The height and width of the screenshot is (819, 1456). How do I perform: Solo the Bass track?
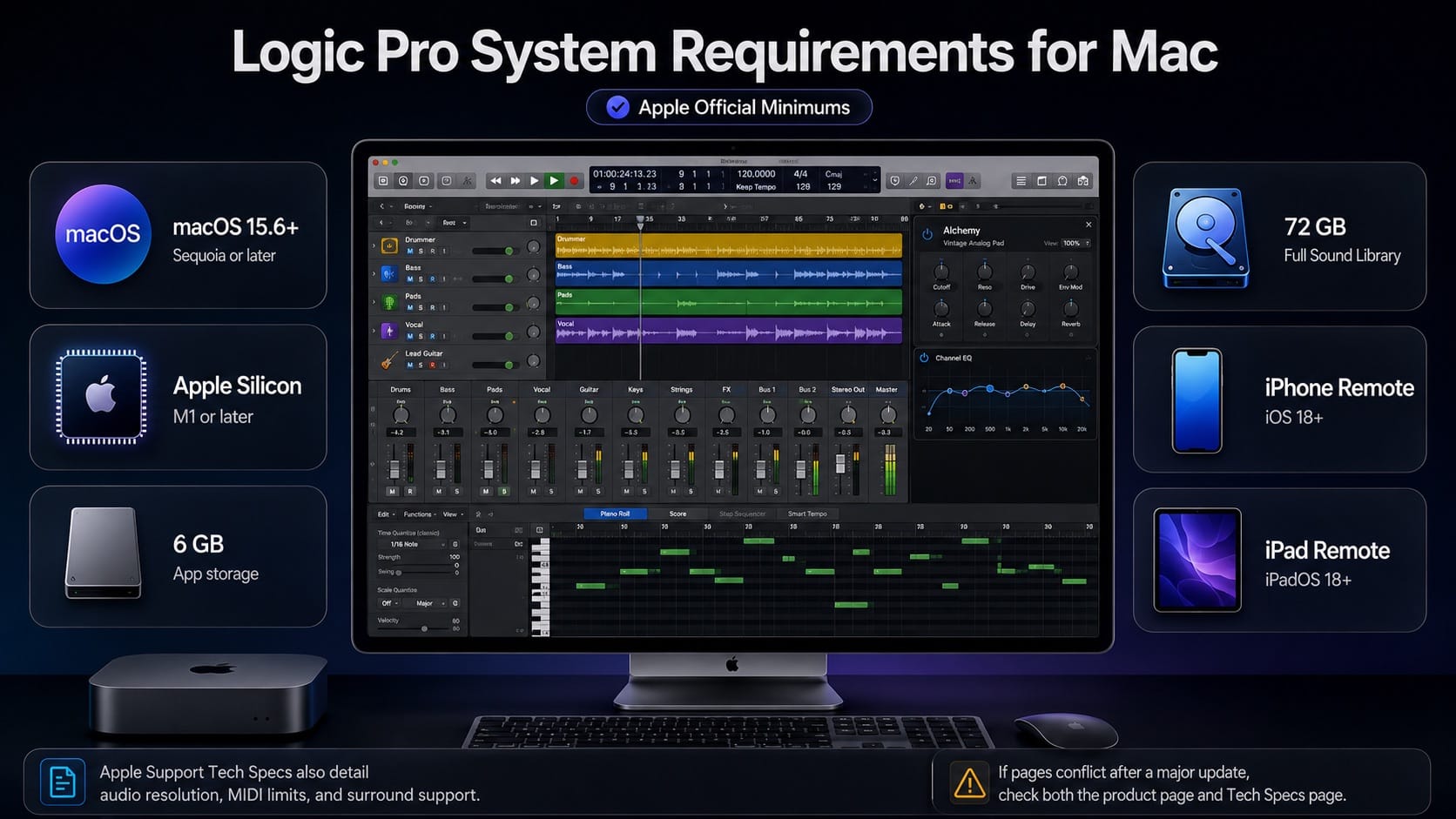point(421,279)
